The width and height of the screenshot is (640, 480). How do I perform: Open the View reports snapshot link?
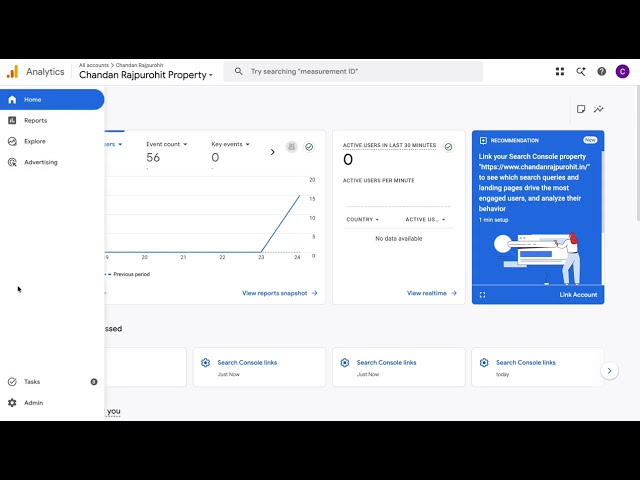pyautogui.click(x=280, y=293)
